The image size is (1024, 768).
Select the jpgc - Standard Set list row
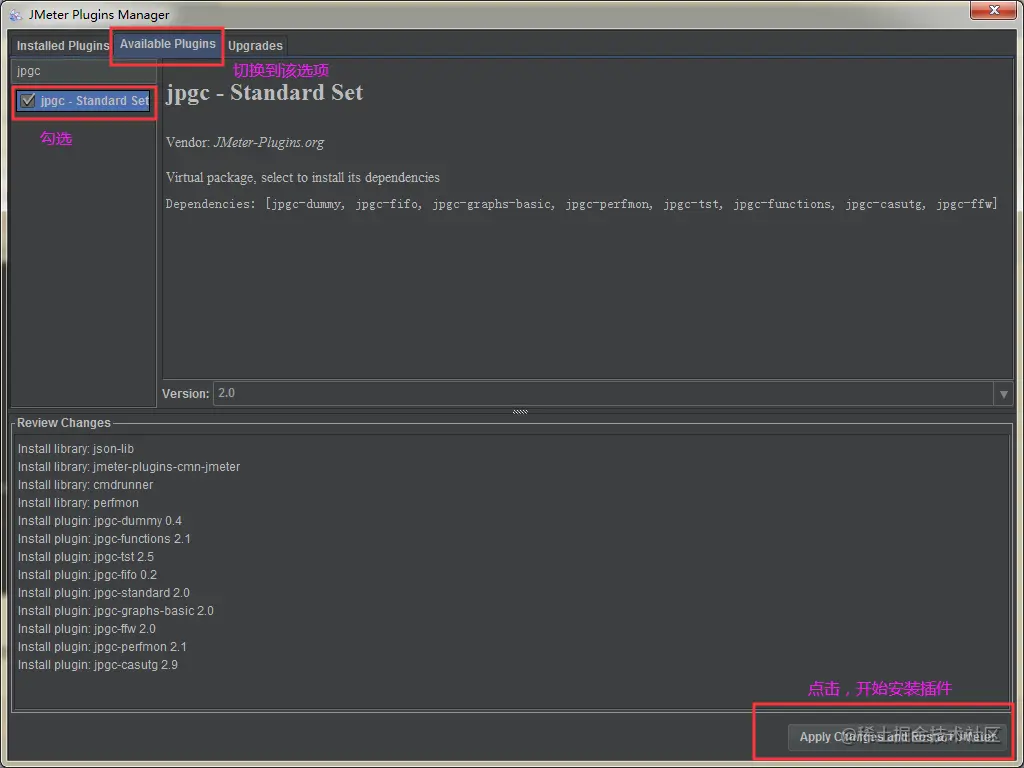point(84,101)
